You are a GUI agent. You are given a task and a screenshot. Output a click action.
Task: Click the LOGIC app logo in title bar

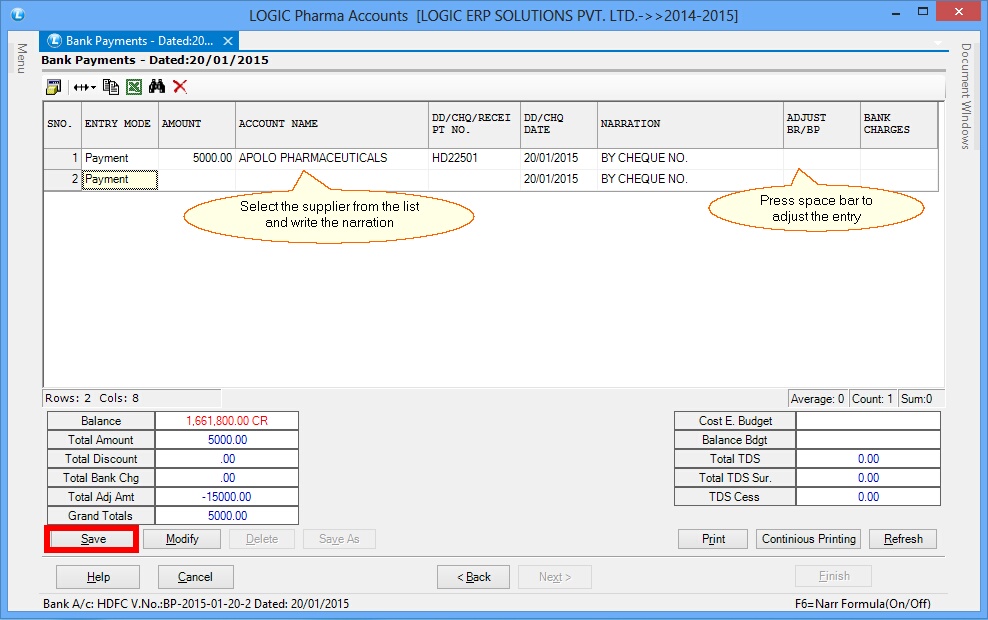[x=18, y=14]
